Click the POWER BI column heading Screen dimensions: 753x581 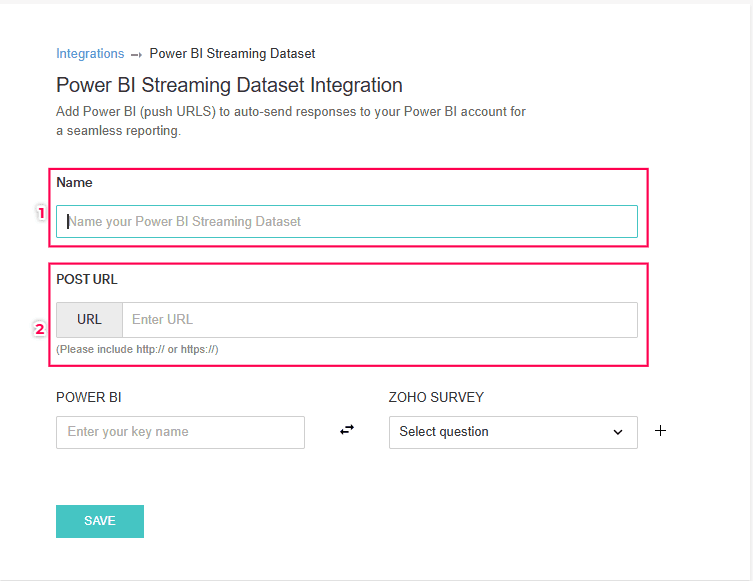point(89,397)
